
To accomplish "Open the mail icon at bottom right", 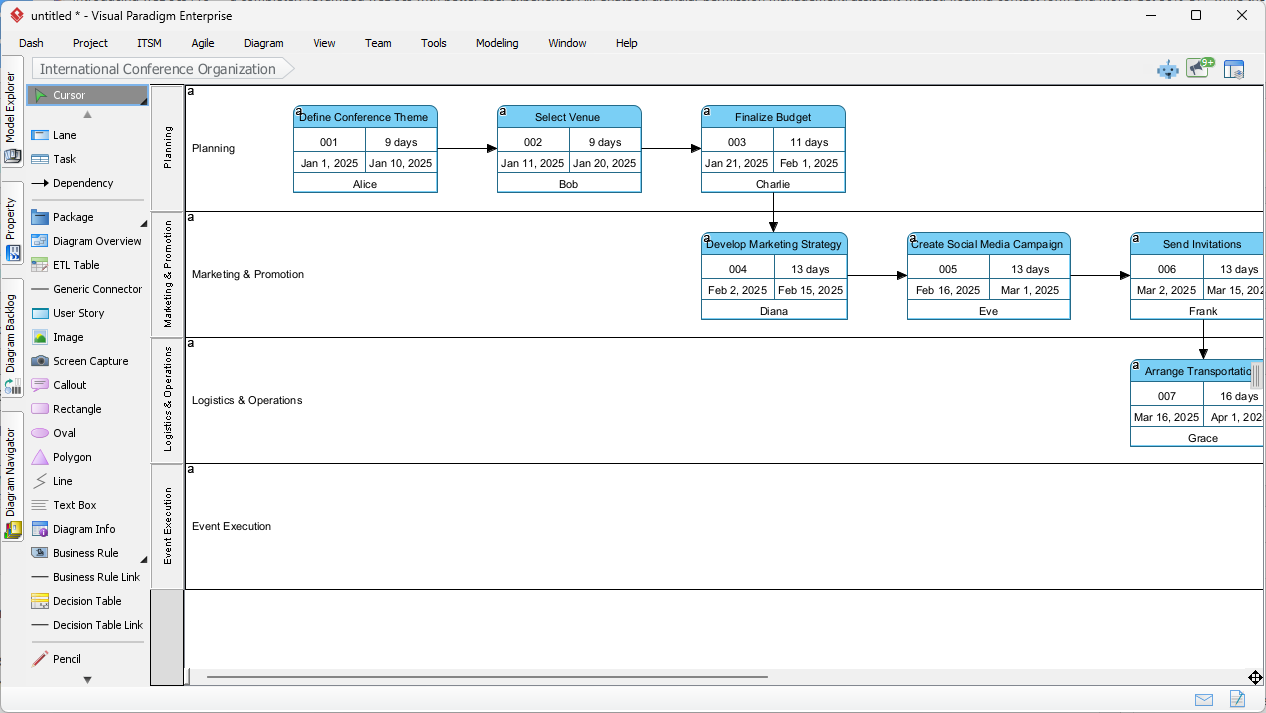I will point(1204,699).
